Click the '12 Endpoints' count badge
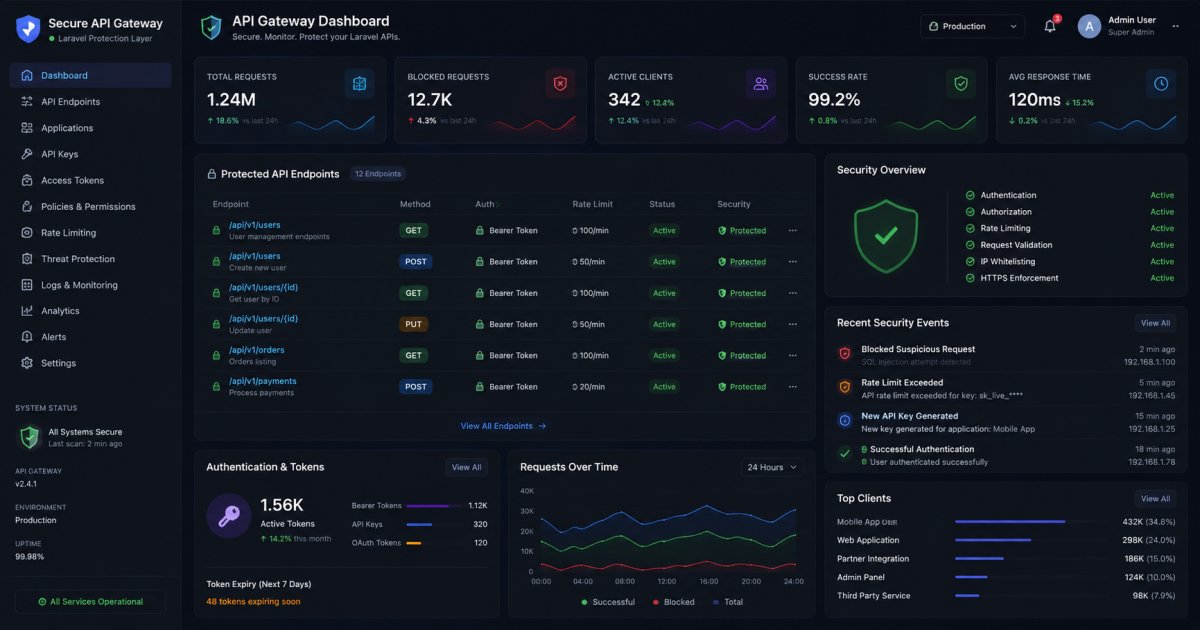 [x=377, y=174]
